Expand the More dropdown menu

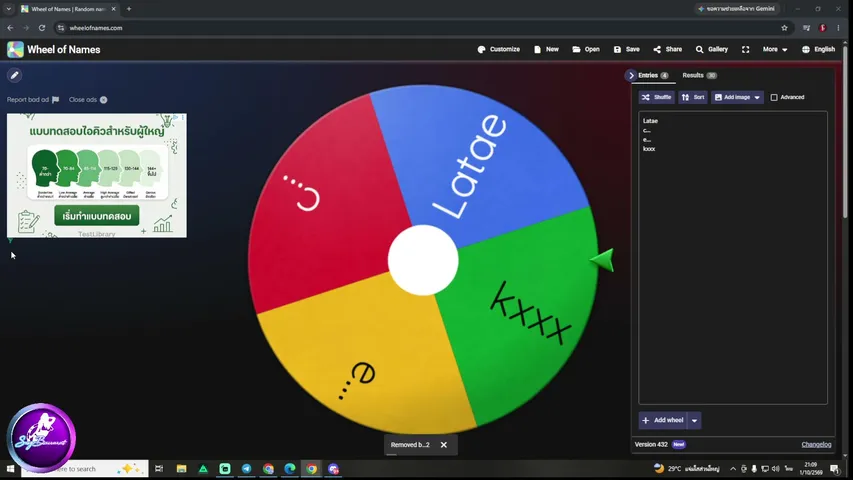point(775,50)
